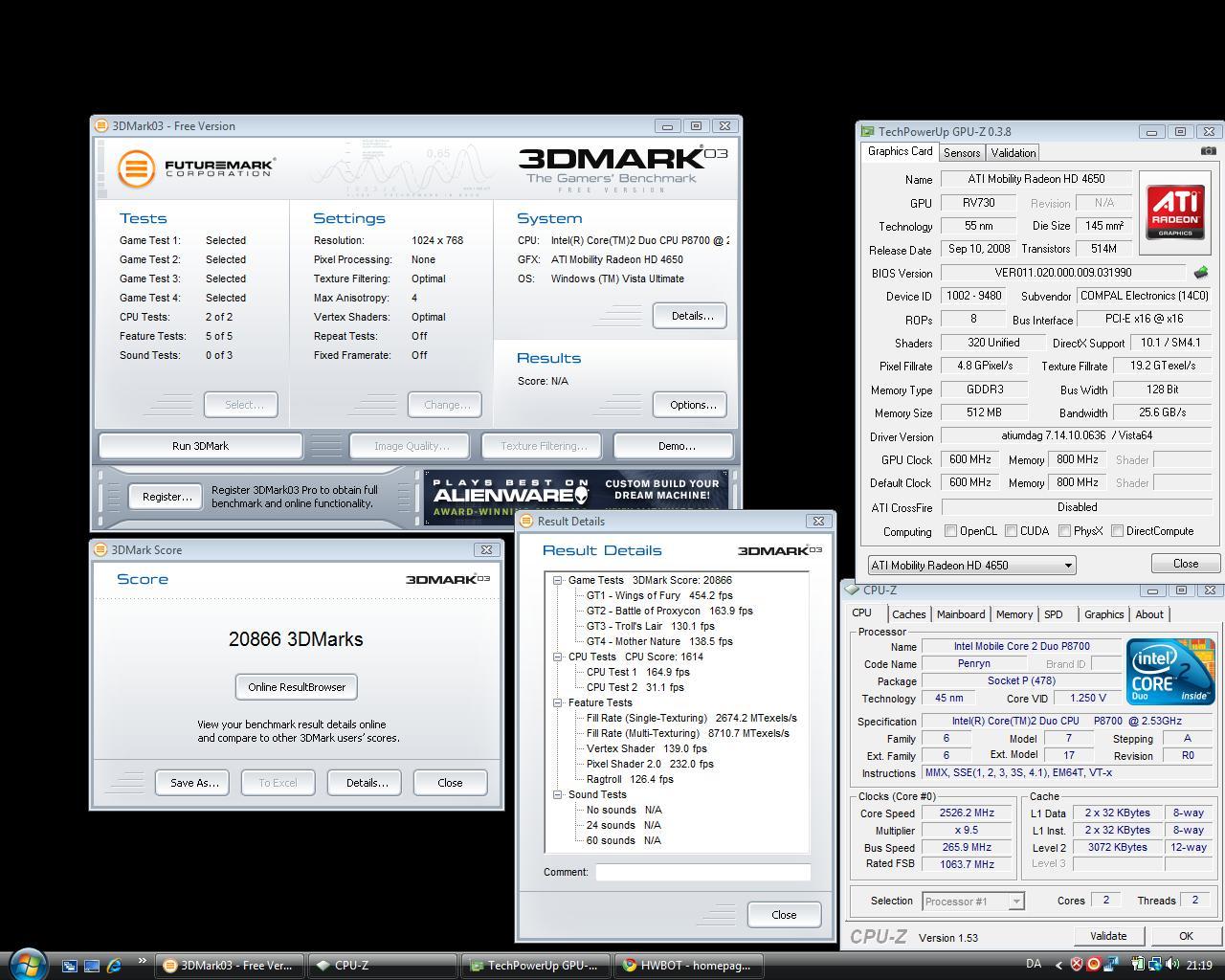This screenshot has height=980, width=1225.
Task: Switch to TechPowerUp GPU-Z taskbar button
Action: [x=535, y=966]
